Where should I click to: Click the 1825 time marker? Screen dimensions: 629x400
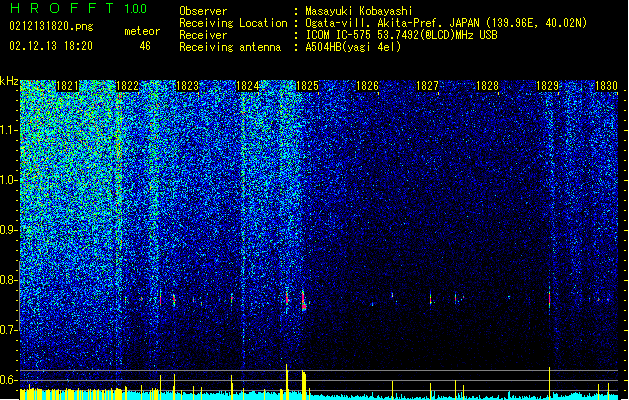[x=307, y=86]
